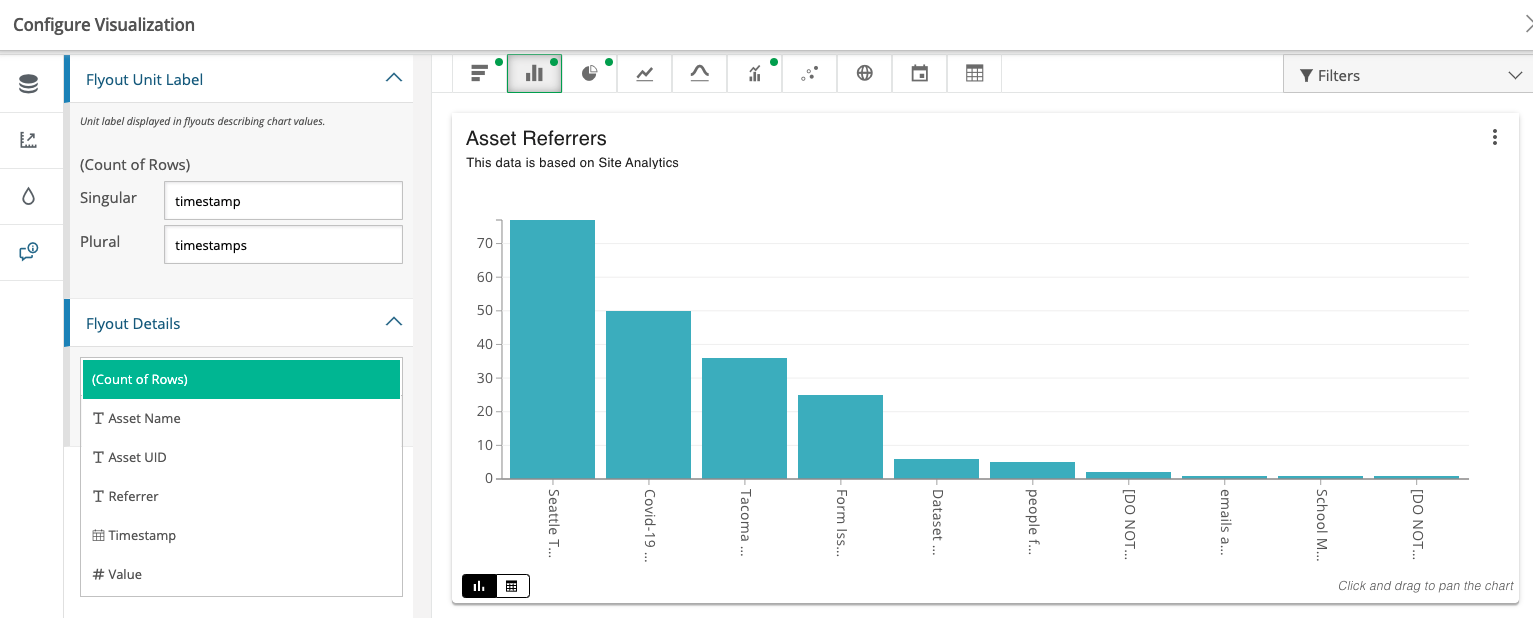
Task: Click the 'emails a...' axis label
Action: click(1225, 520)
